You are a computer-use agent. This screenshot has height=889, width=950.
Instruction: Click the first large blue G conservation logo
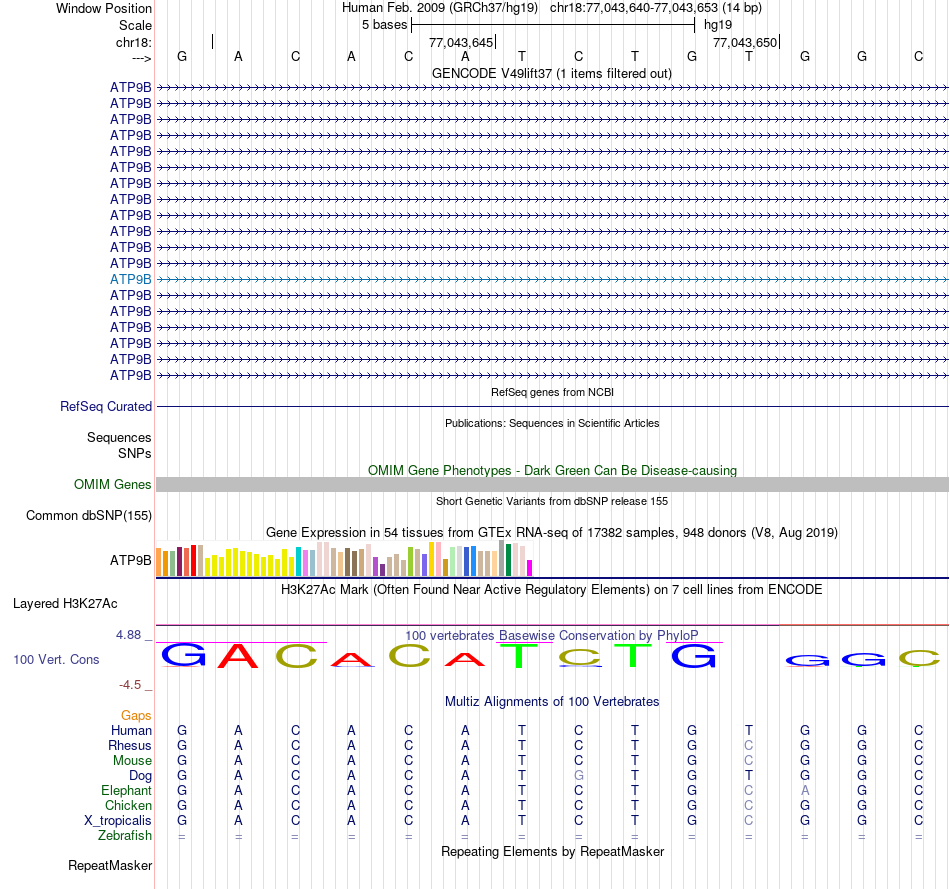[183, 655]
